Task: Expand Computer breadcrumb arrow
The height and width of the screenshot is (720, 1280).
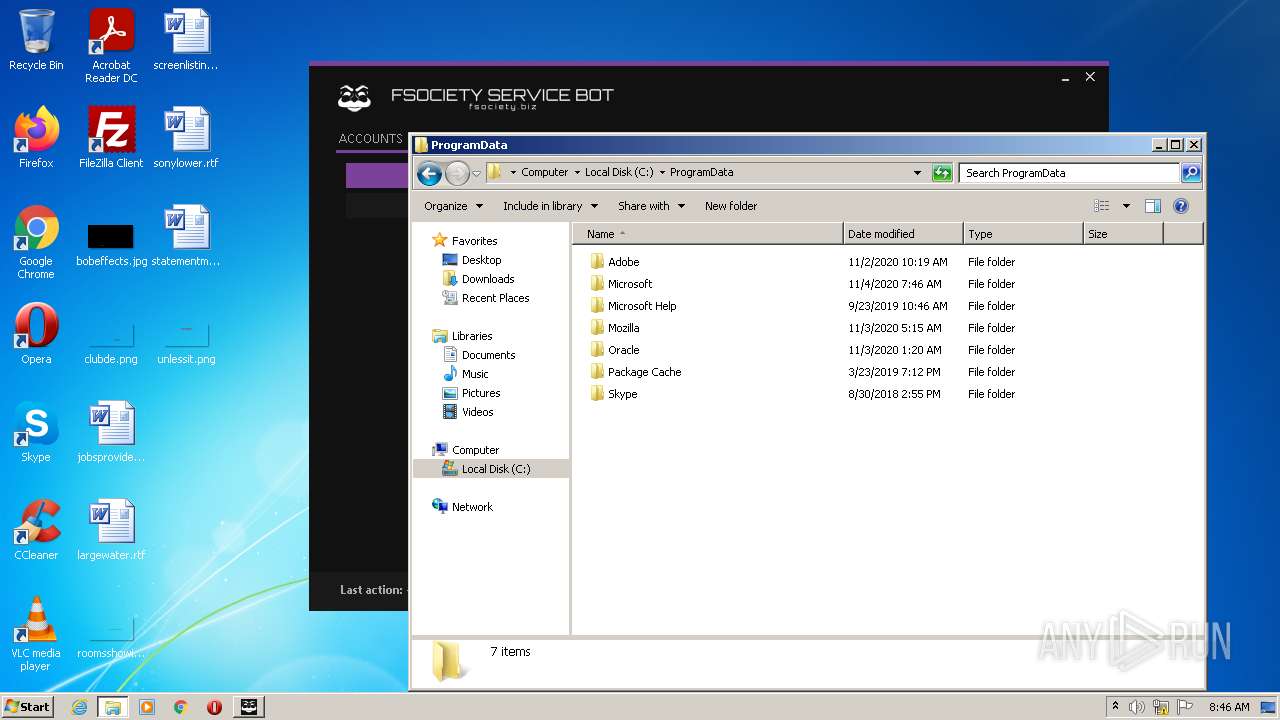Action: coord(576,173)
